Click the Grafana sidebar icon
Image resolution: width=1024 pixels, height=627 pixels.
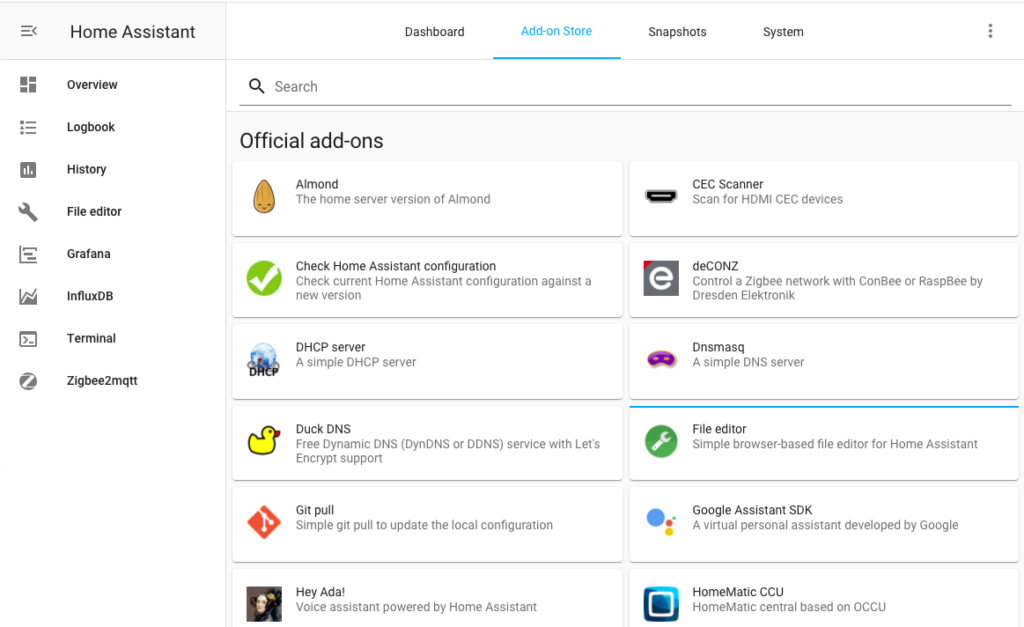[x=28, y=254]
